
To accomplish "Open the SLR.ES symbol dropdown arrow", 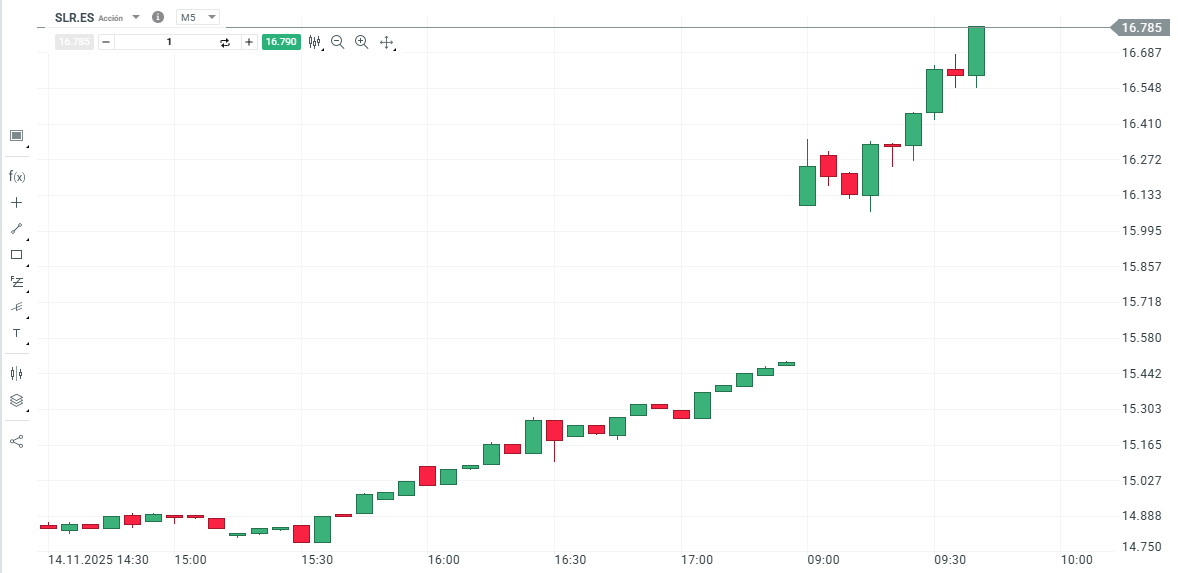I will tap(136, 17).
